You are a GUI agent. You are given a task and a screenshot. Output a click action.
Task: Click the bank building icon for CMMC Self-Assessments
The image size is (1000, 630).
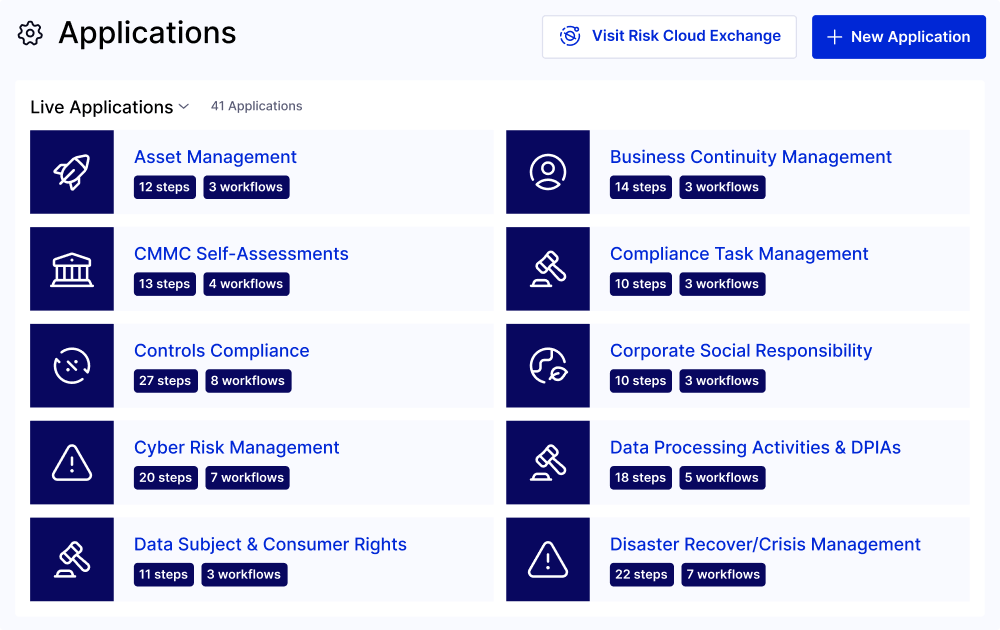point(72,269)
